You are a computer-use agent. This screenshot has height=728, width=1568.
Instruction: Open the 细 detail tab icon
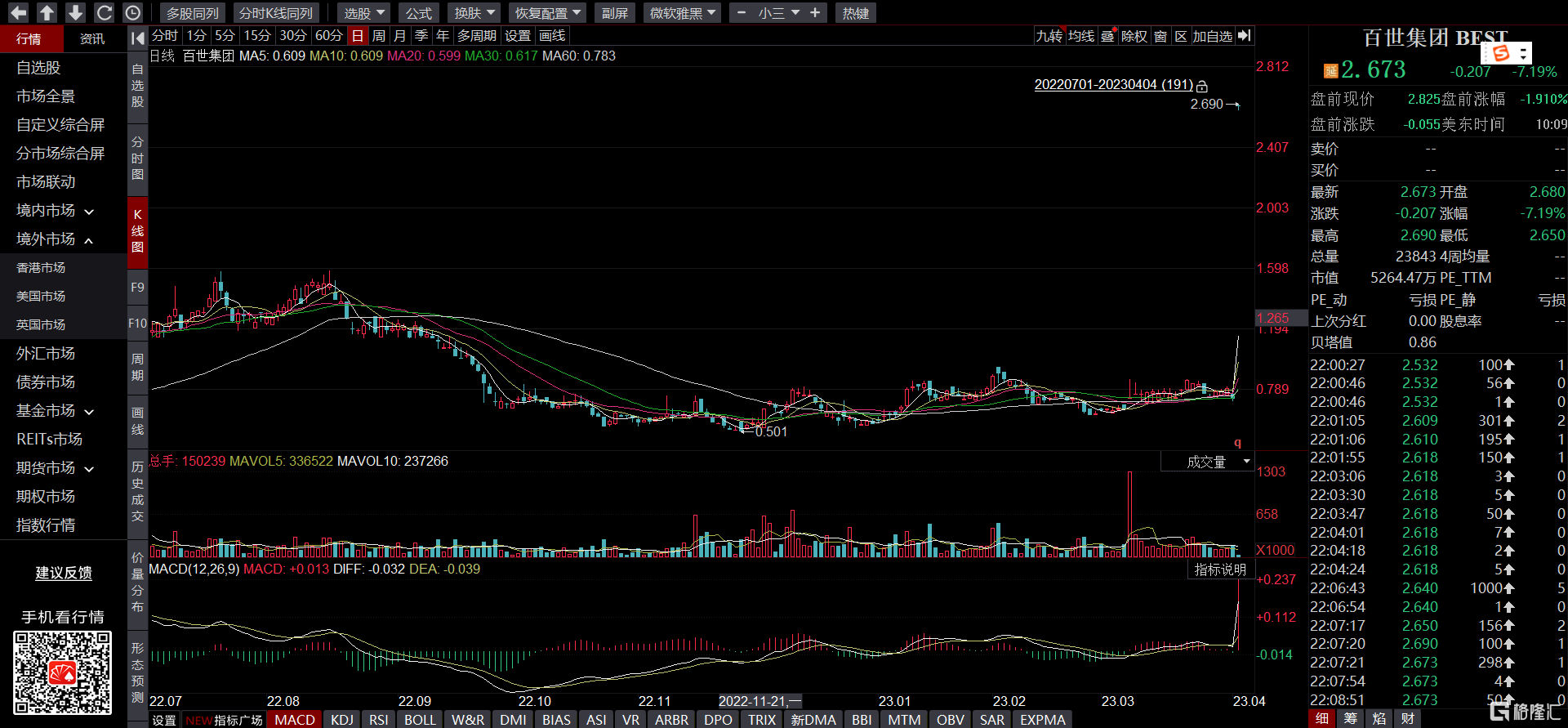point(1322,718)
